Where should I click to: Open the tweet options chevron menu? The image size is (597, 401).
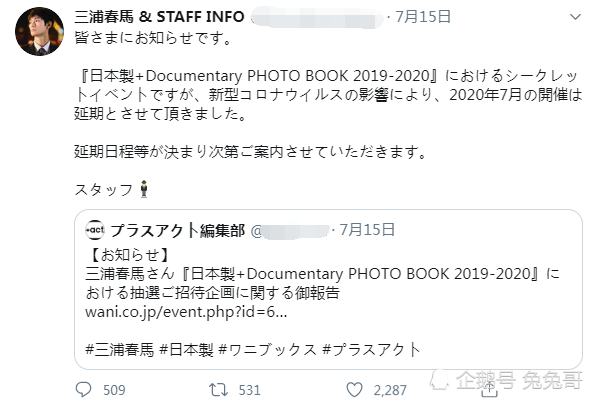(575, 17)
